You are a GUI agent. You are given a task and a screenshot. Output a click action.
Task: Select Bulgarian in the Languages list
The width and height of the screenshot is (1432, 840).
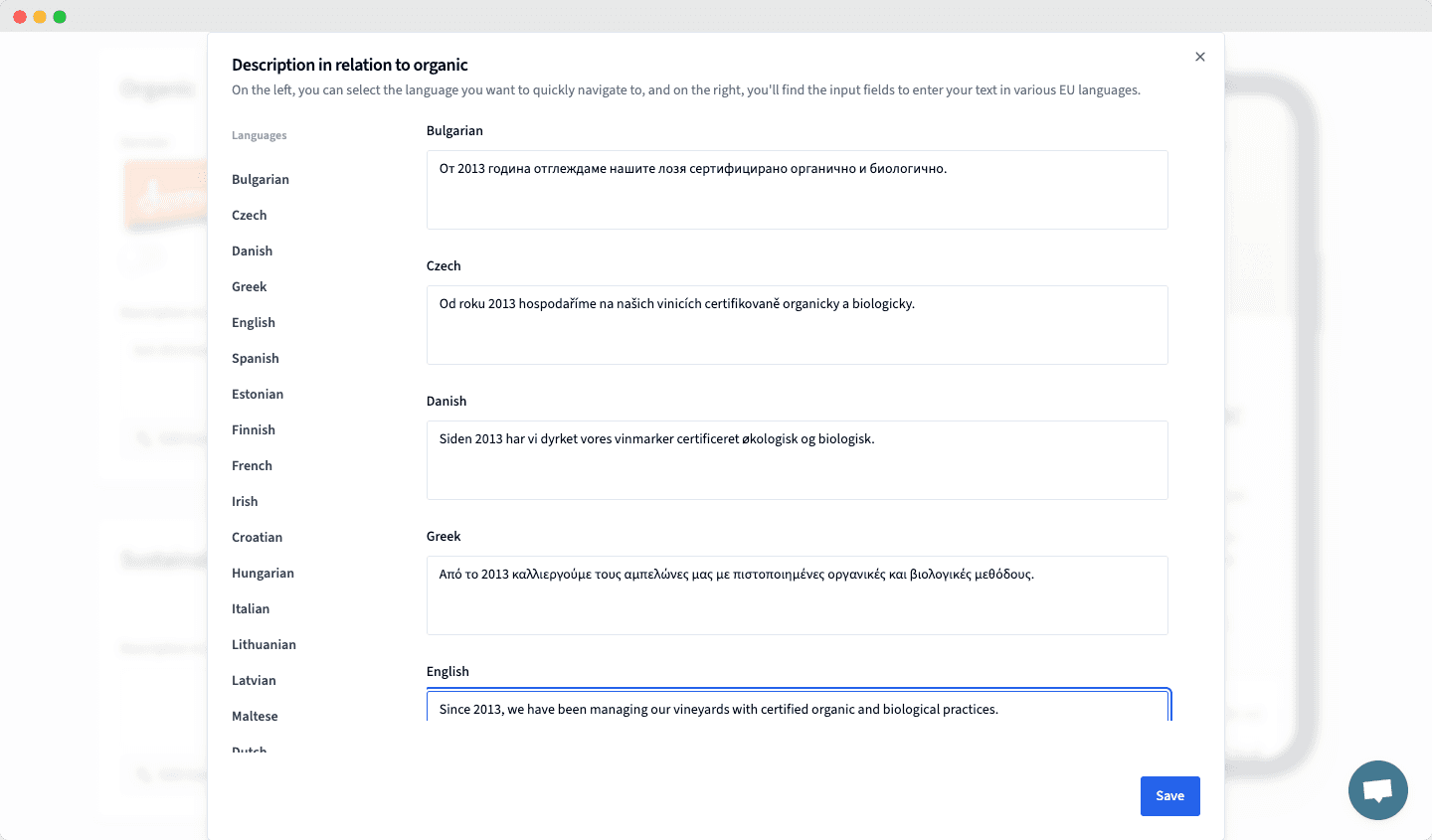point(261,179)
